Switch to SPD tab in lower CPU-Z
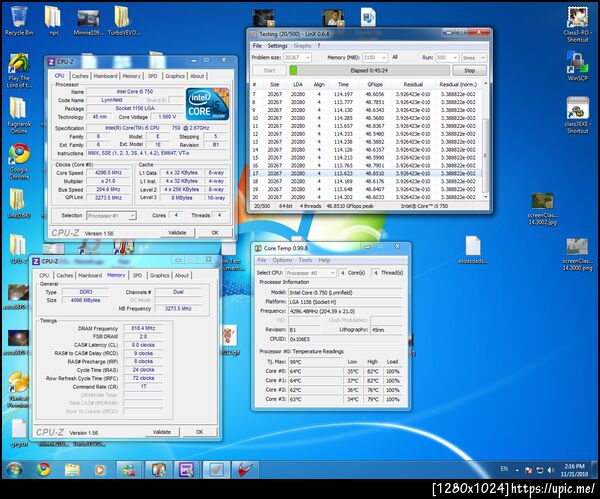The height and width of the screenshot is (499, 600). [137, 276]
